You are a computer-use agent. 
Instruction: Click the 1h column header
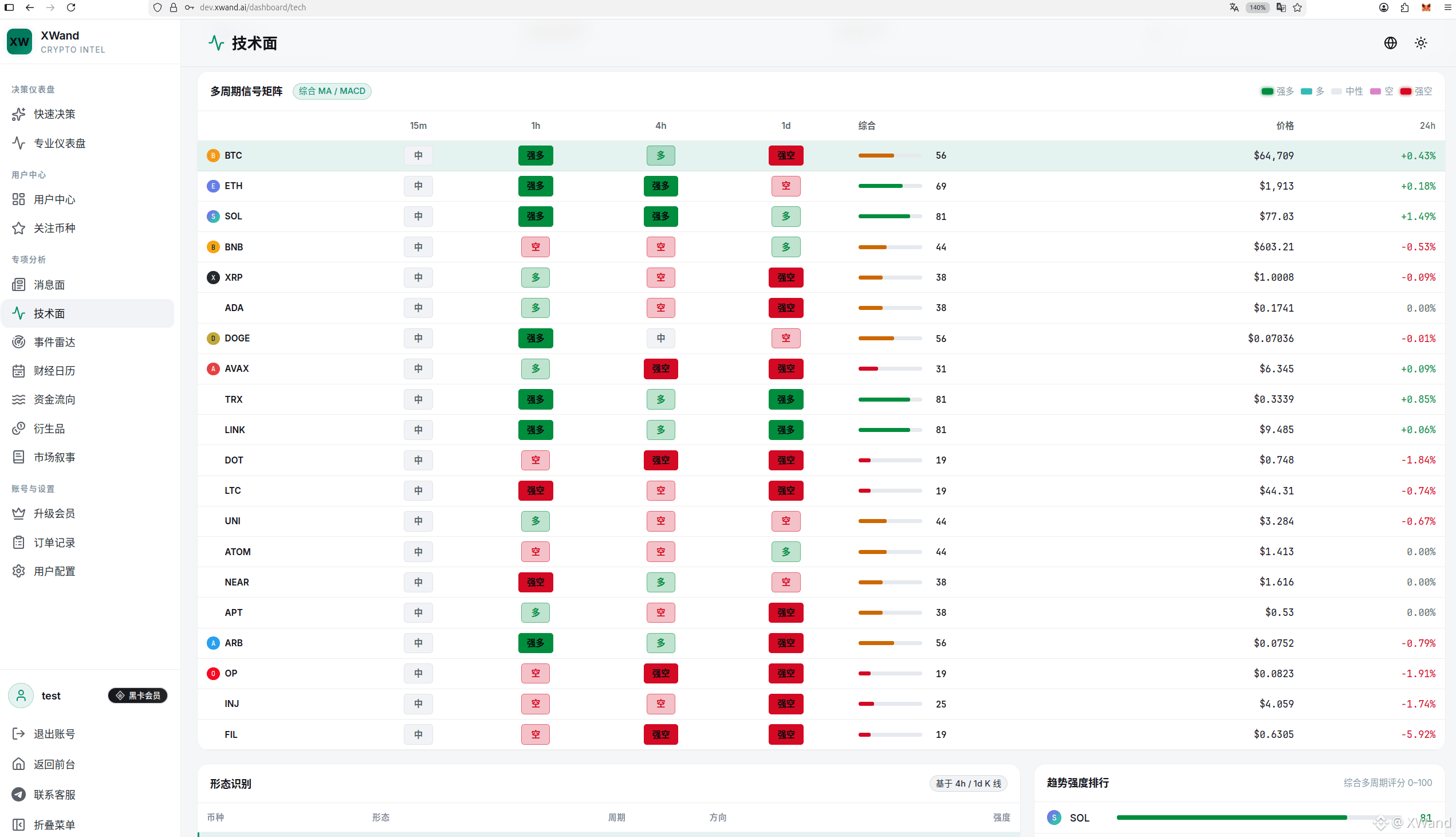(x=536, y=125)
